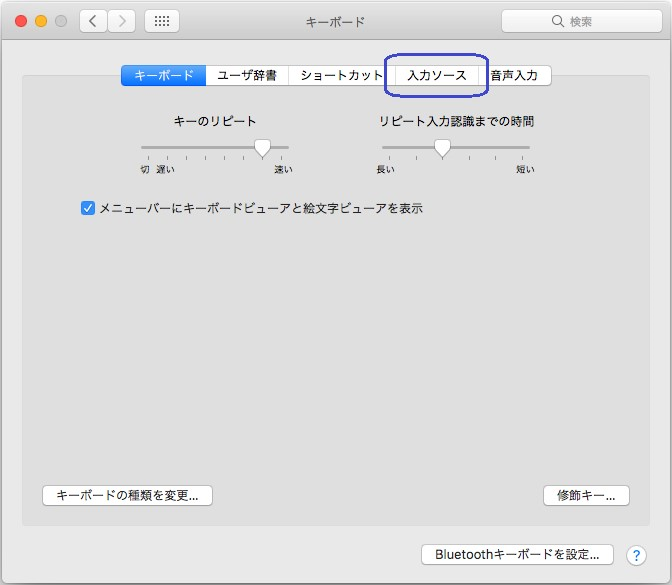Click the リピート入力認識までの時間 slider thumb

click(442, 148)
